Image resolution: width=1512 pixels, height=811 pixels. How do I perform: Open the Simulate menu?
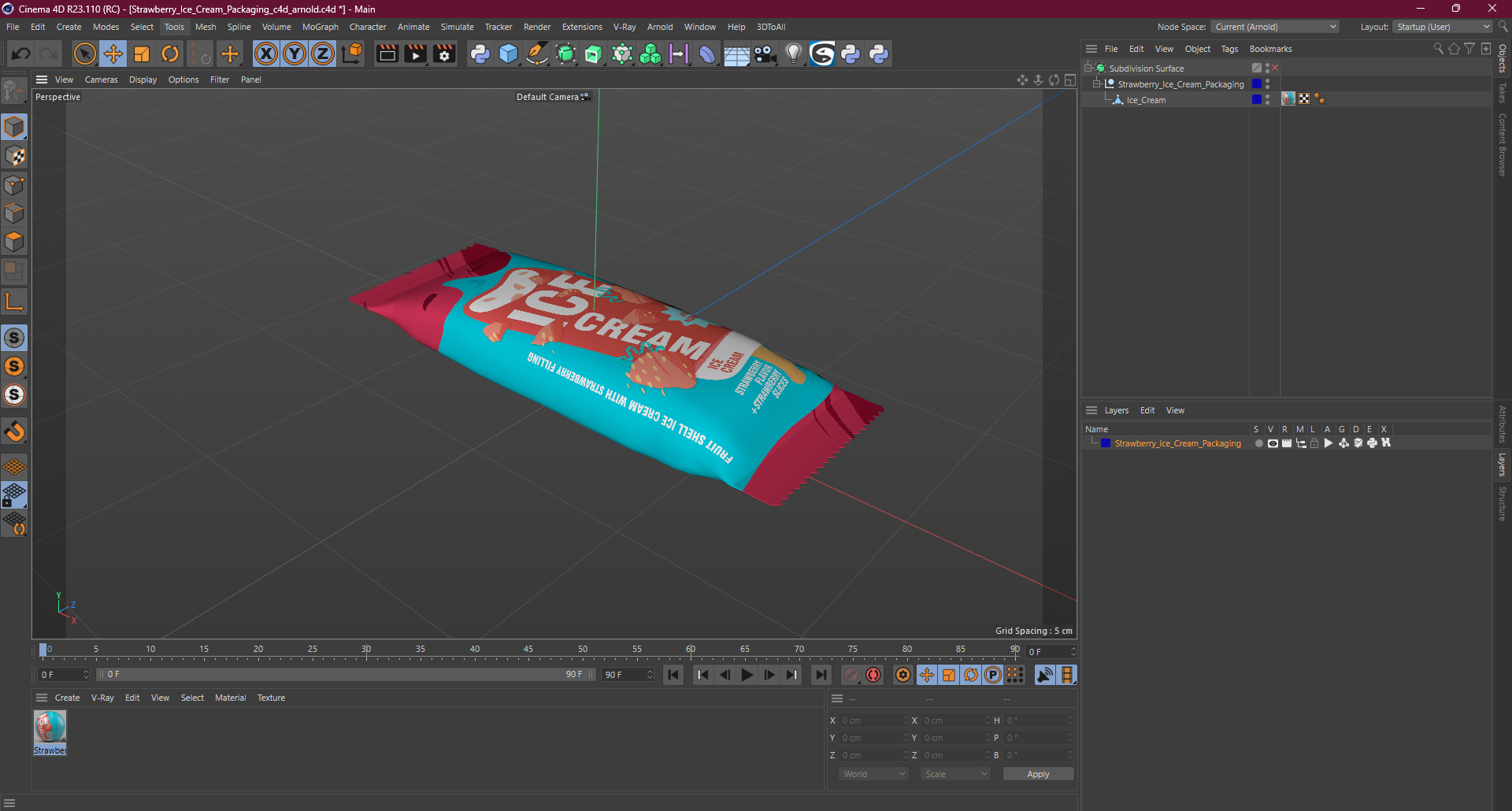457,27
